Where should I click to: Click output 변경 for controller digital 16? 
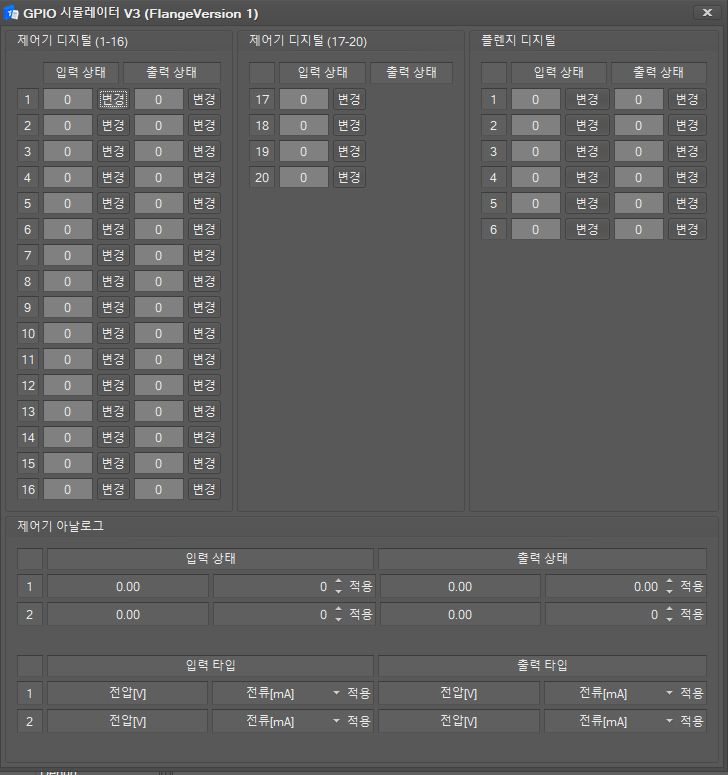(204, 489)
